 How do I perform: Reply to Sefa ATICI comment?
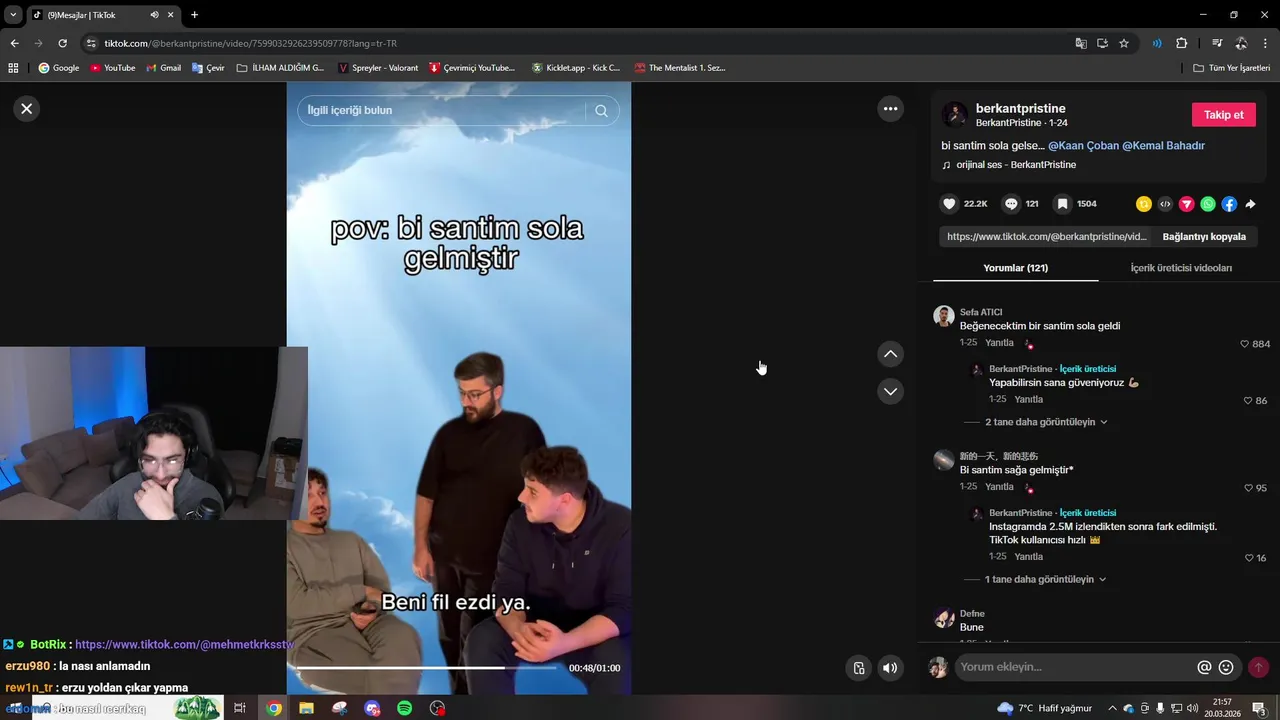[x=999, y=343]
